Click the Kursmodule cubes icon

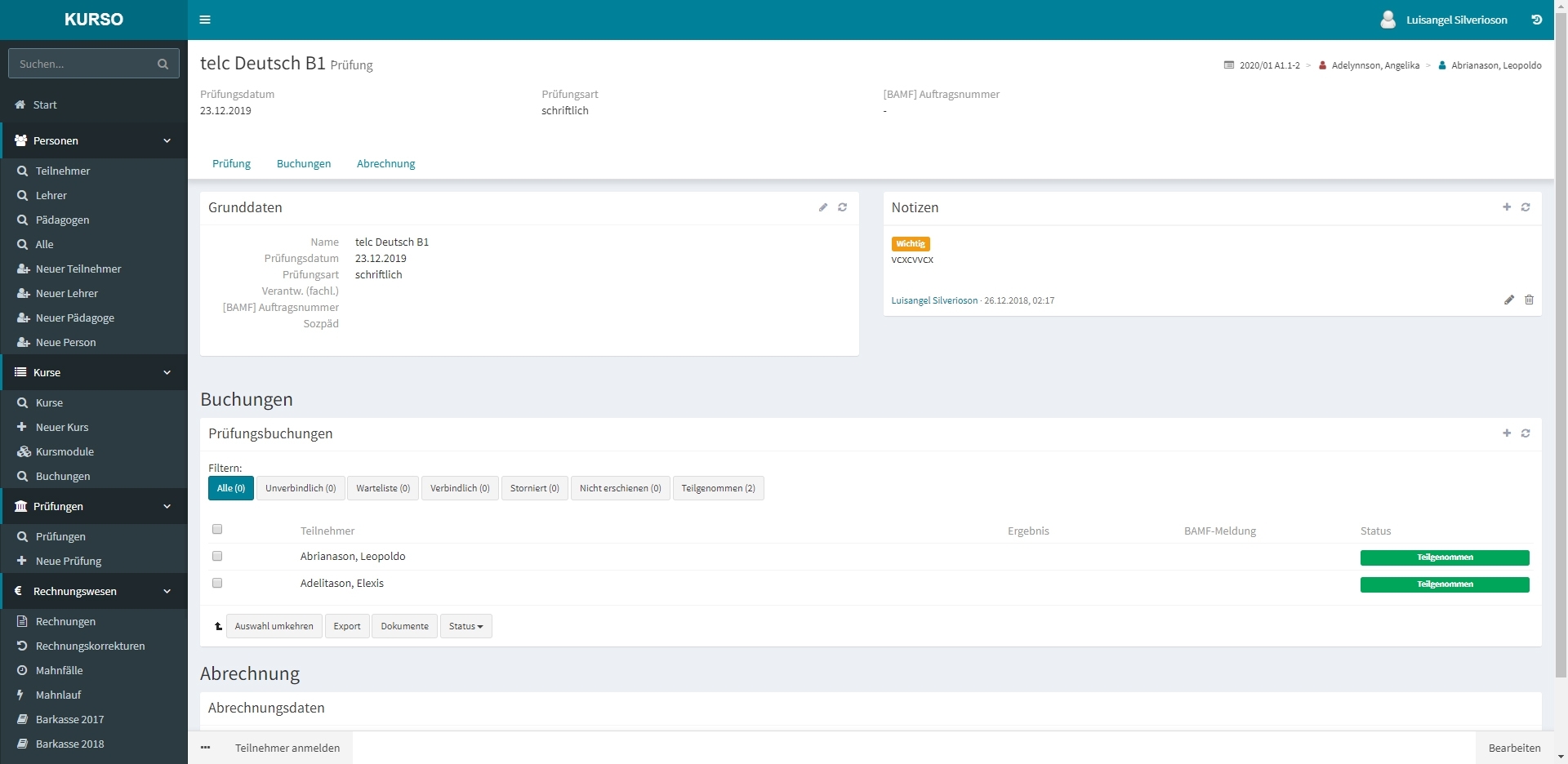(24, 451)
